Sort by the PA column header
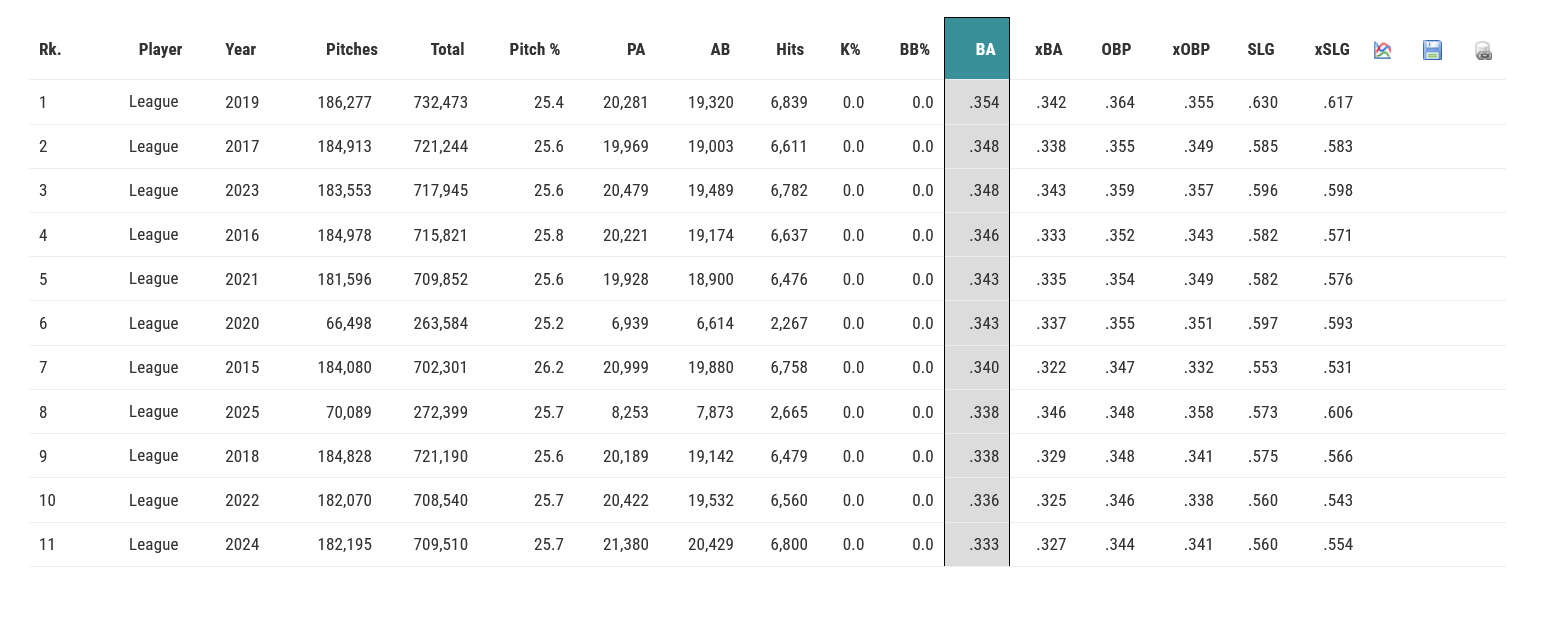This screenshot has height=627, width=1549. click(635, 49)
